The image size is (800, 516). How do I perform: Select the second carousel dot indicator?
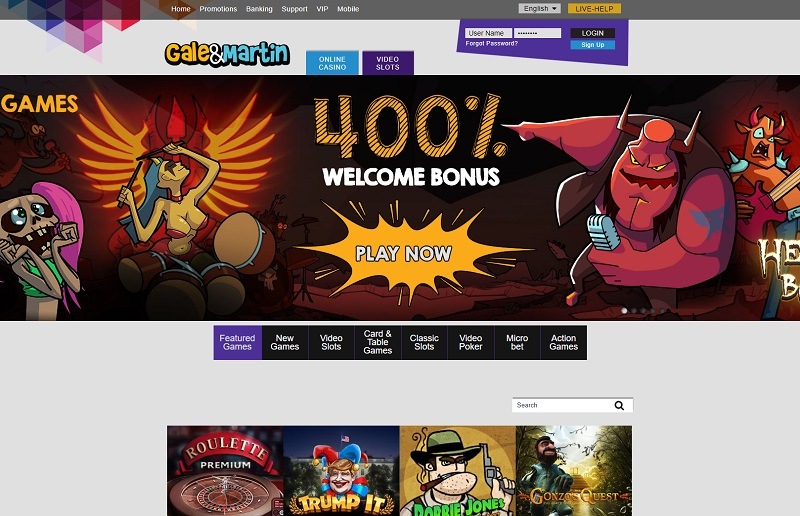(634, 310)
